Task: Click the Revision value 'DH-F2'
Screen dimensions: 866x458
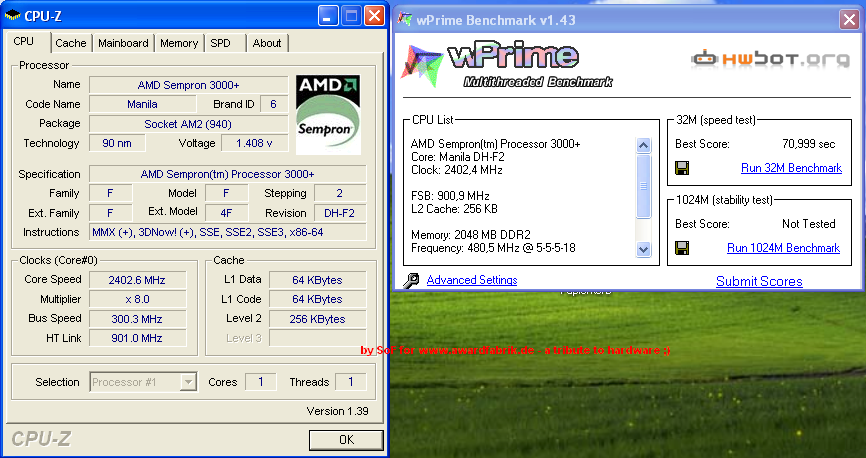Action: [x=340, y=213]
